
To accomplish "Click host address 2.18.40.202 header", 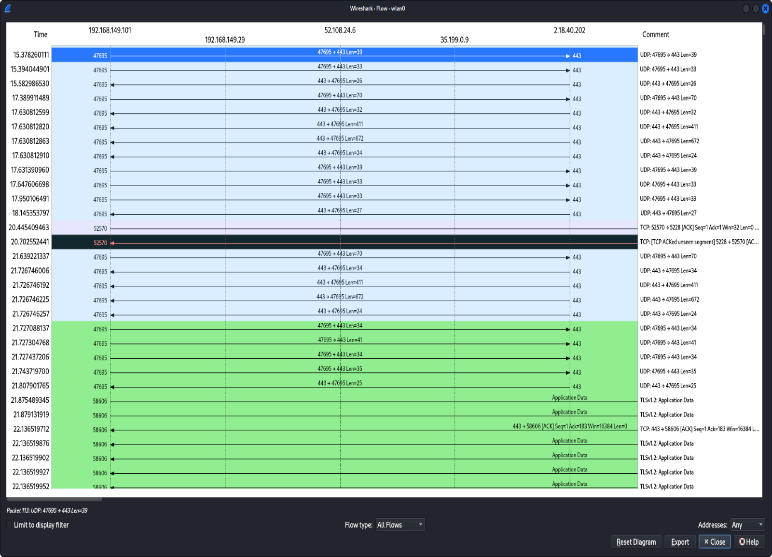I will point(569,30).
